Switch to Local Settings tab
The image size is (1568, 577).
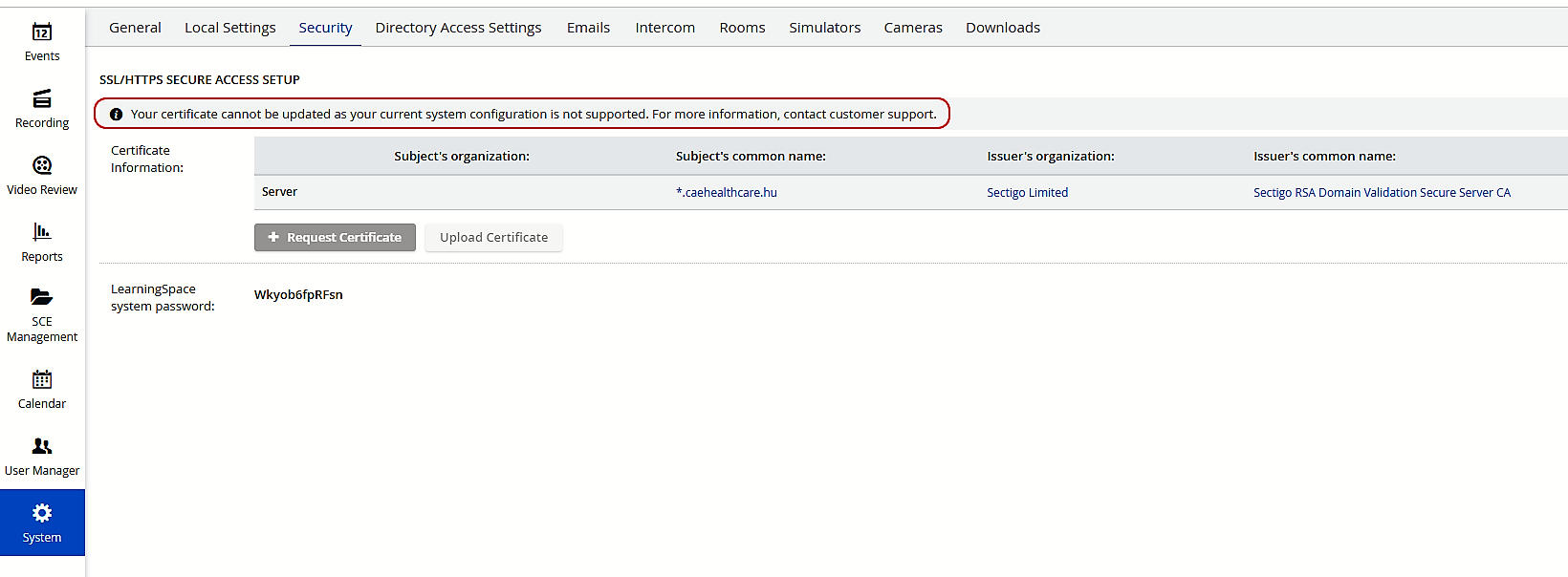tap(230, 28)
